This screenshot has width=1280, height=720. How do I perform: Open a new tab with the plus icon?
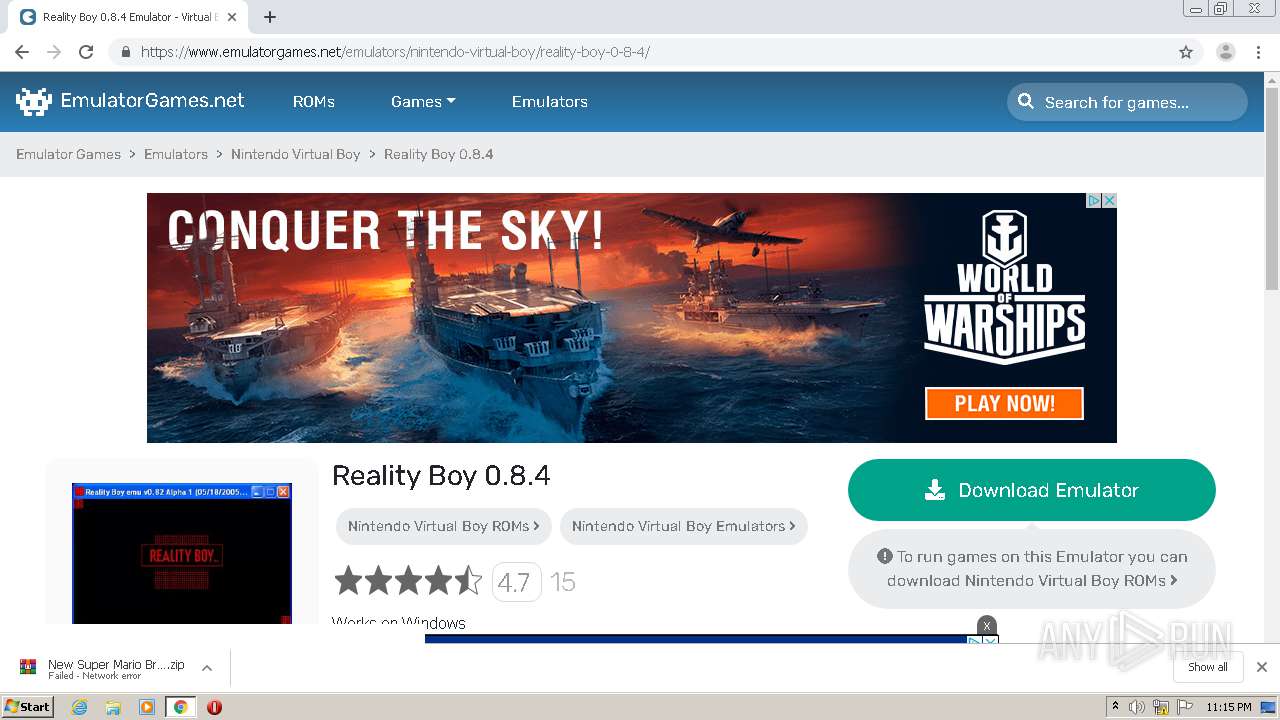[270, 17]
